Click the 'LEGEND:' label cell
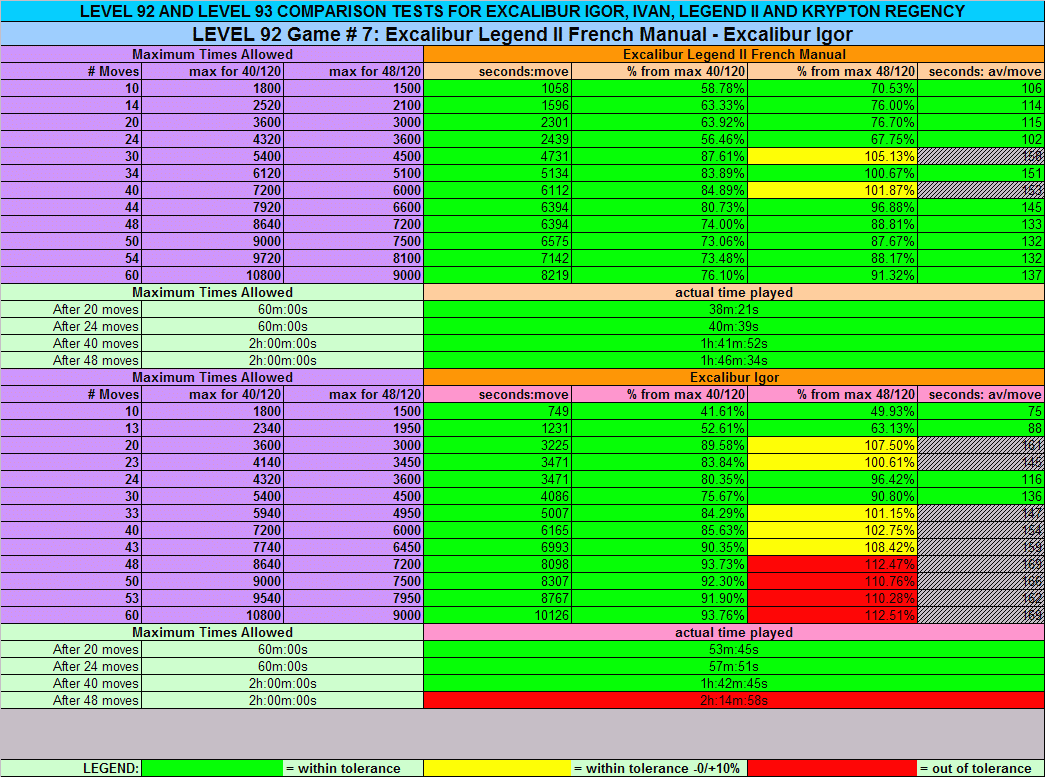 click(71, 768)
